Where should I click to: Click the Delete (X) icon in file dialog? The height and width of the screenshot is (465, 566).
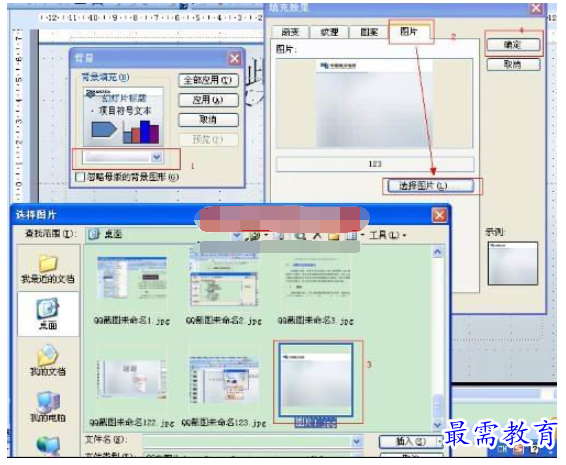pyautogui.click(x=317, y=236)
